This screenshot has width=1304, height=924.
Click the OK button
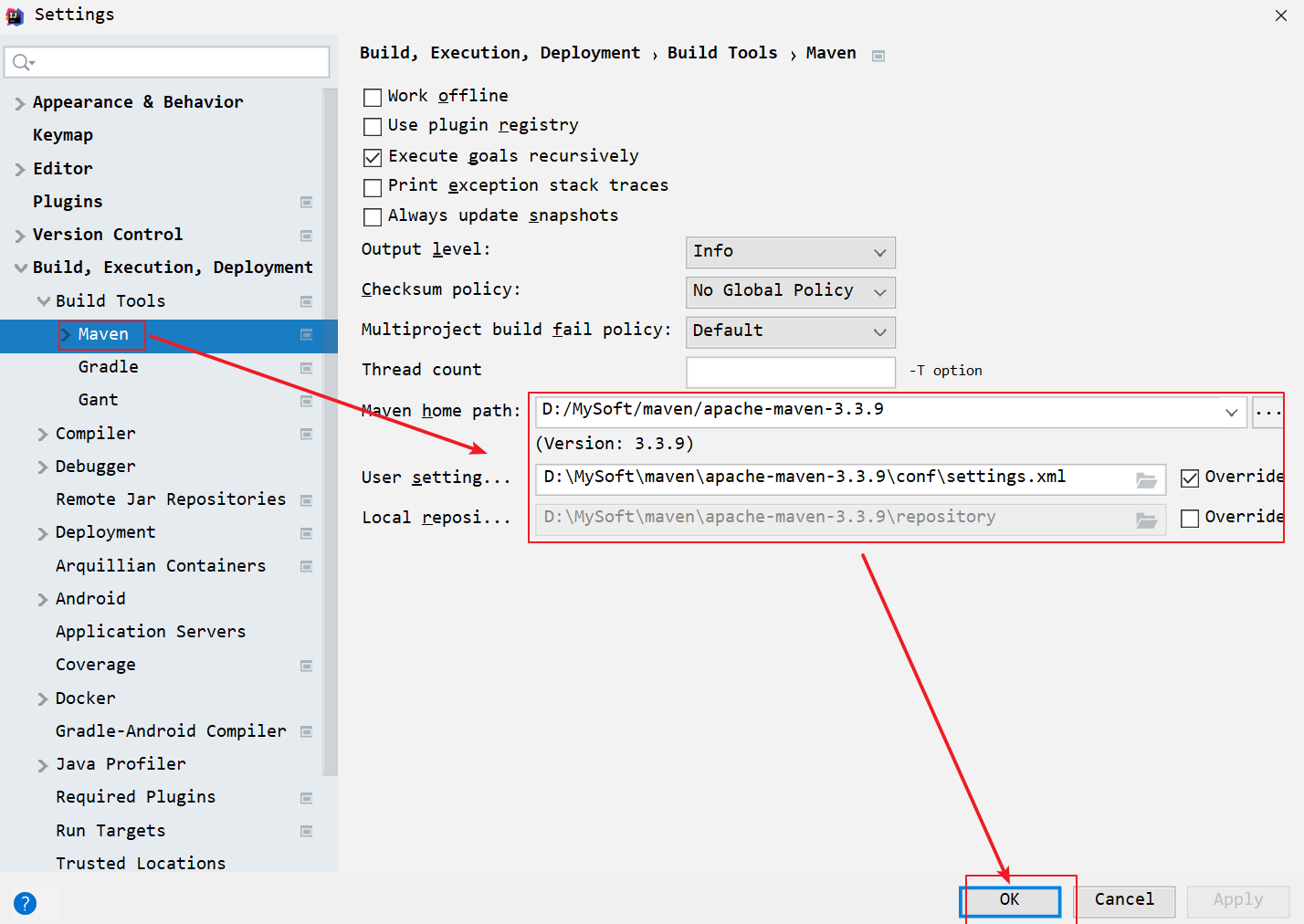[1010, 900]
